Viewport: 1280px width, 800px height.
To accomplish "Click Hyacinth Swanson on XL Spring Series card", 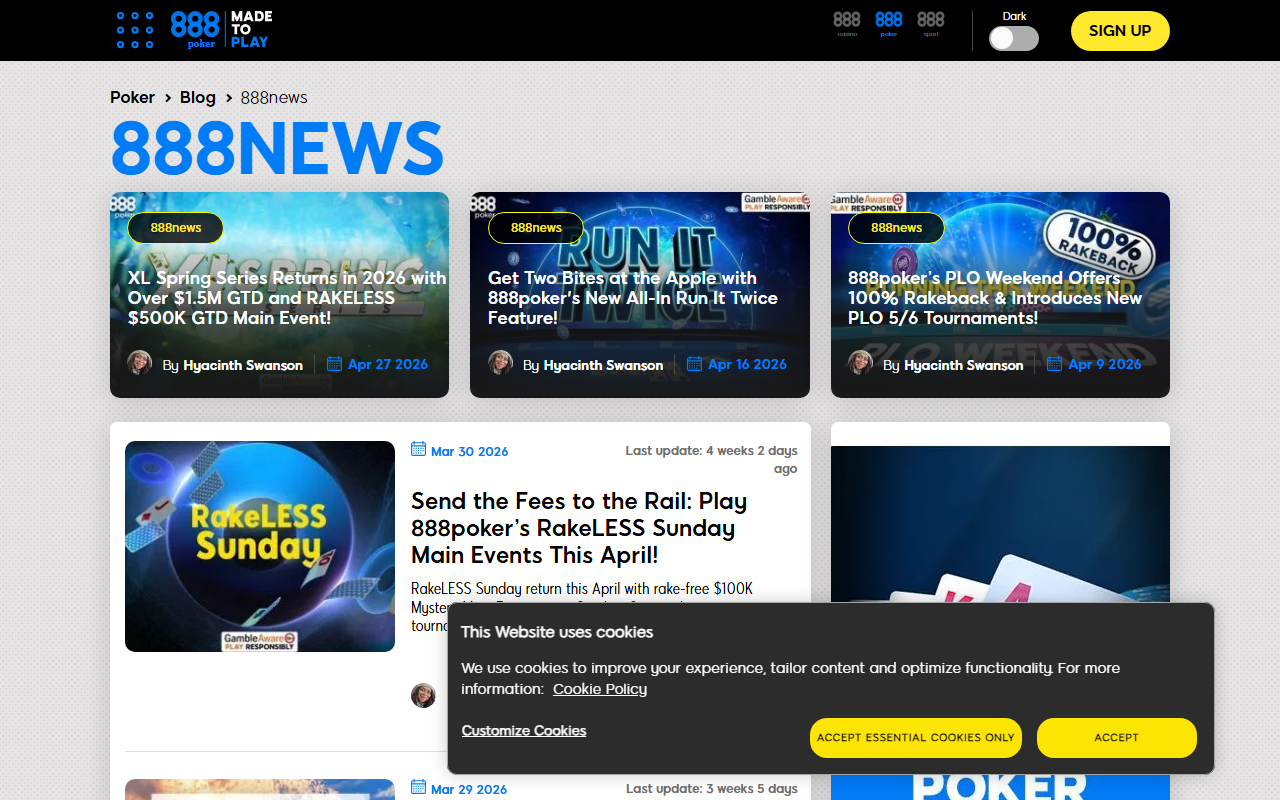I will pos(243,365).
